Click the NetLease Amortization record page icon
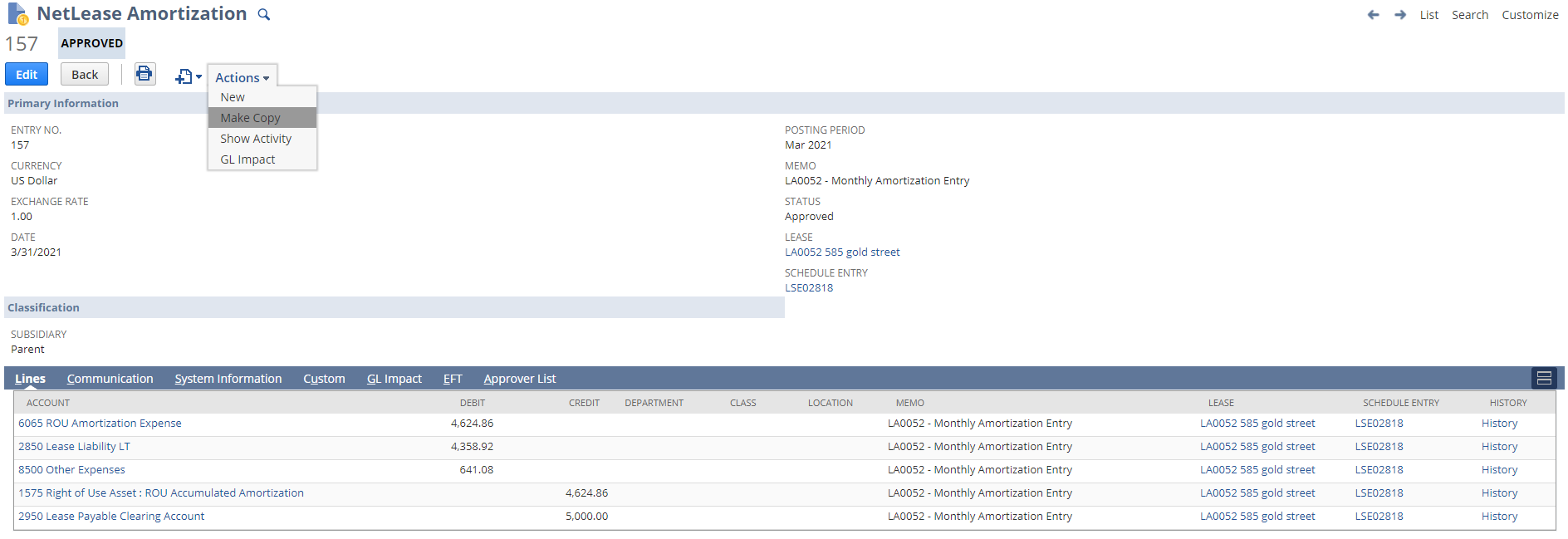 [17, 14]
